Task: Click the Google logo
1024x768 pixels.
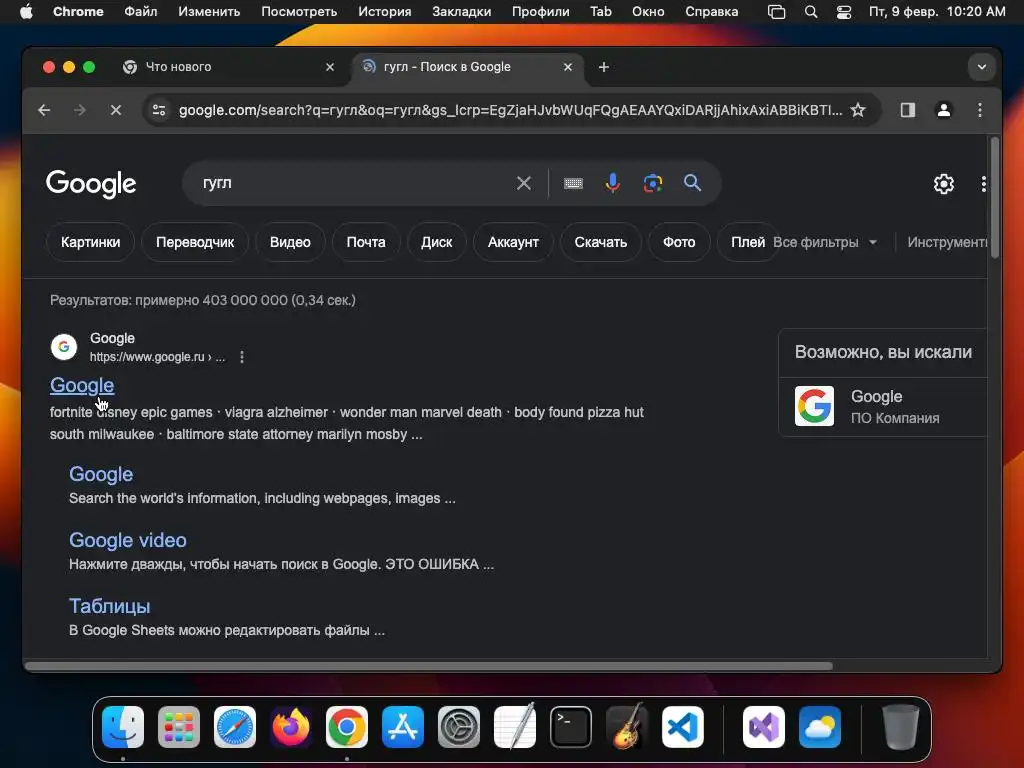Action: 91,184
